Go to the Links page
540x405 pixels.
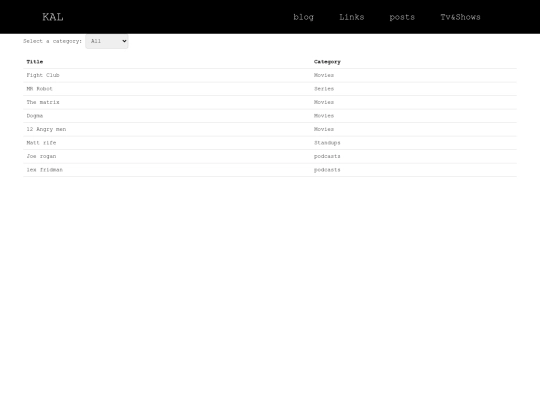(352, 17)
